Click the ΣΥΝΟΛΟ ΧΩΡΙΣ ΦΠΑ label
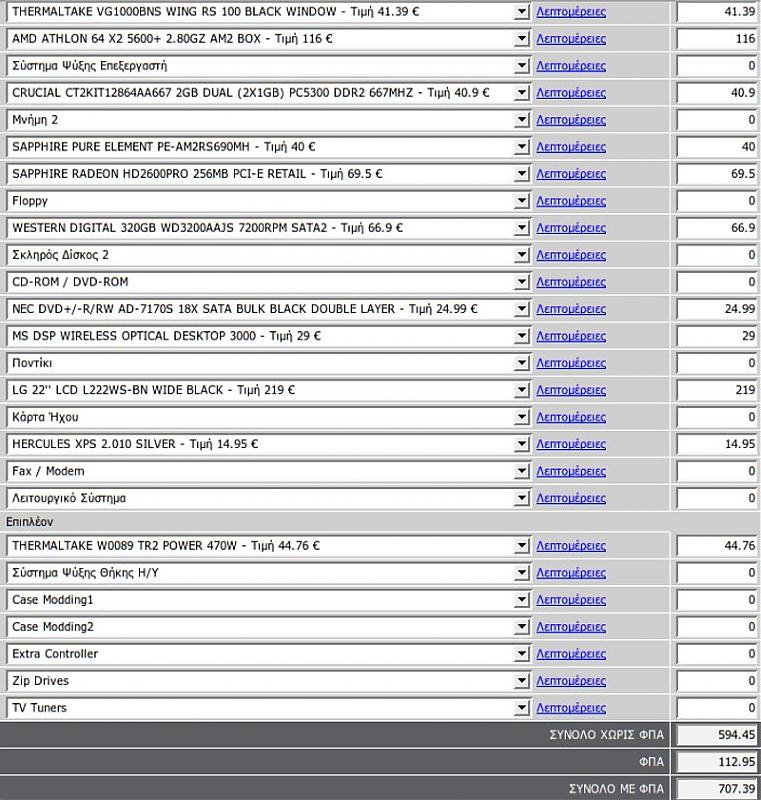The height and width of the screenshot is (800, 761). (x=606, y=735)
